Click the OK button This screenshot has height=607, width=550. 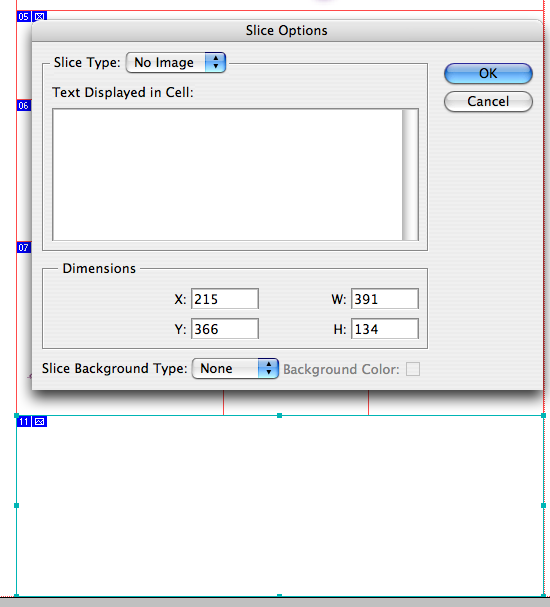(488, 73)
